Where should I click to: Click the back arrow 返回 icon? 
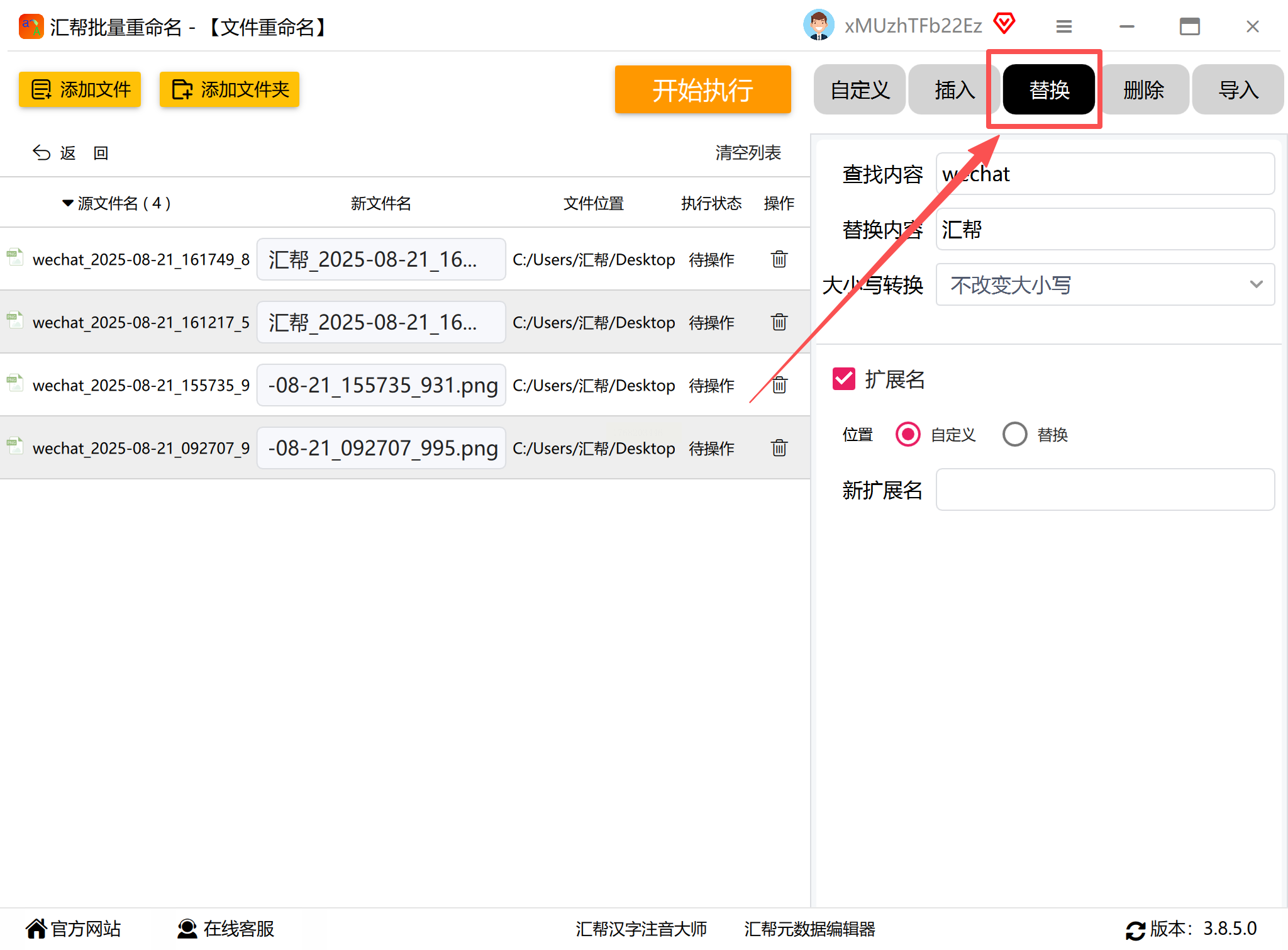pyautogui.click(x=42, y=153)
